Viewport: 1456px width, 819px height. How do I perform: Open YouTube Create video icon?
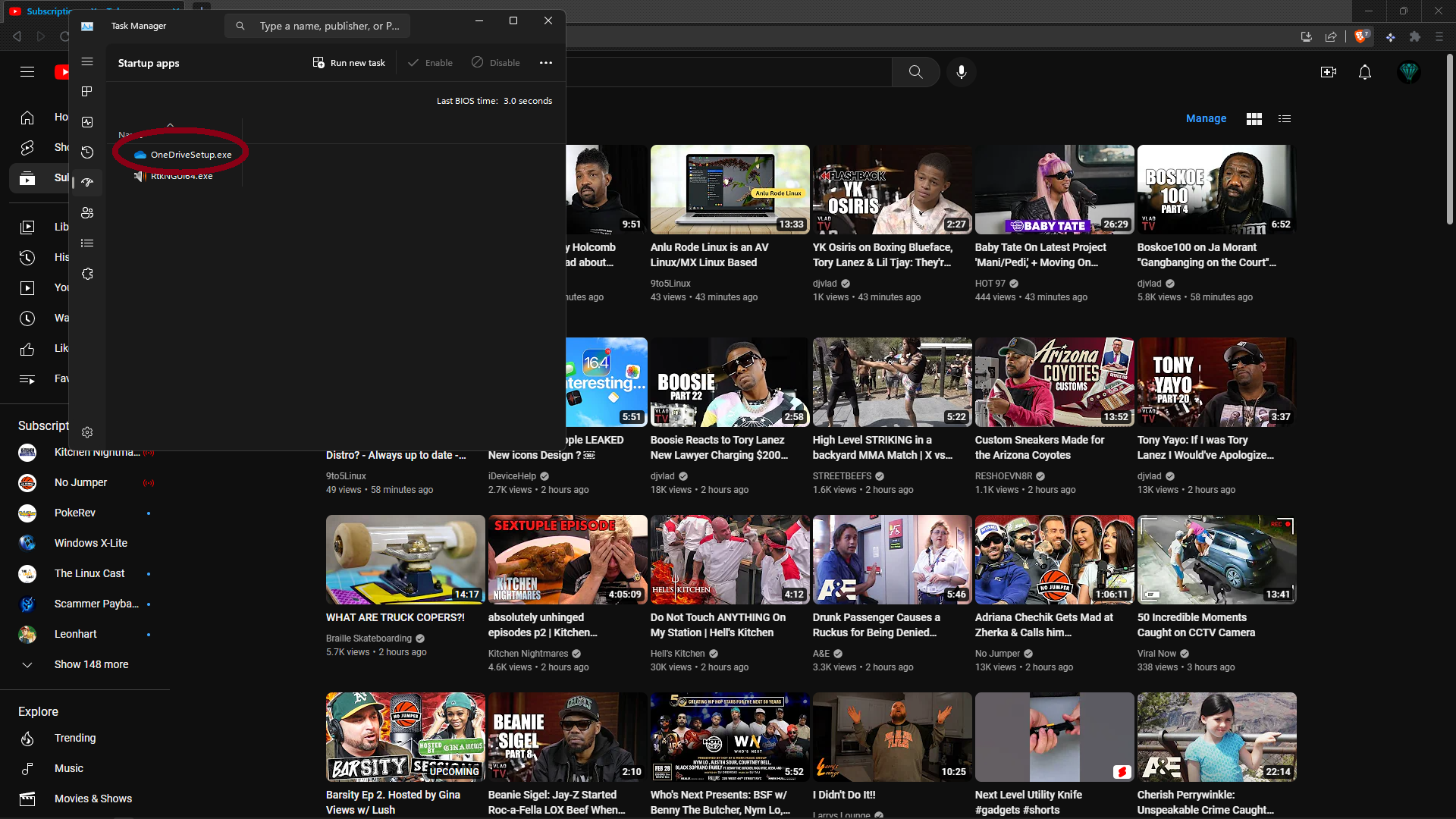tap(1329, 72)
